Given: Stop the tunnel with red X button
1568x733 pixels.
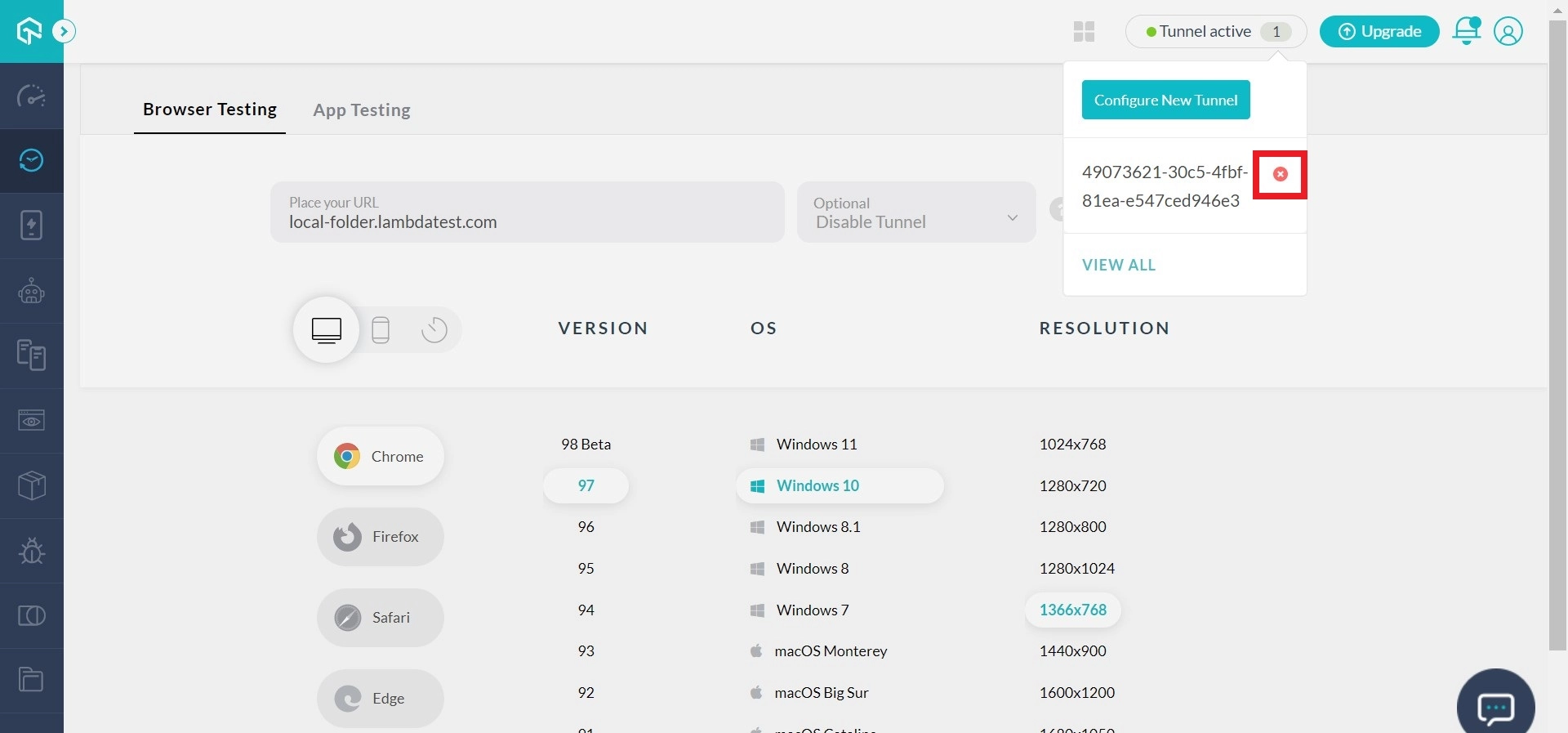Looking at the screenshot, I should (1281, 174).
